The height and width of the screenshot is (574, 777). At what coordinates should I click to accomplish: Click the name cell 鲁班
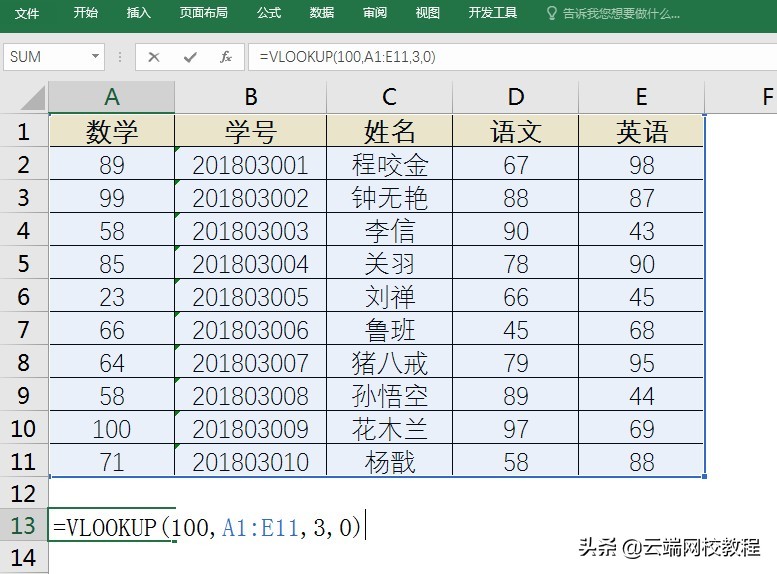[389, 330]
